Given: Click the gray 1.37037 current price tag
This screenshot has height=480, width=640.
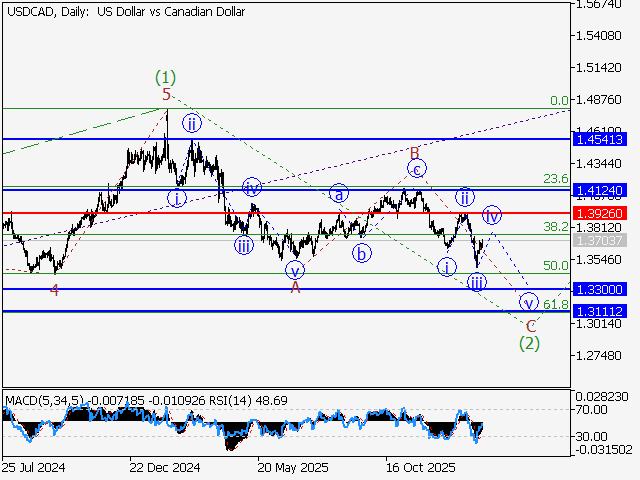Looking at the screenshot, I should click(x=600, y=240).
